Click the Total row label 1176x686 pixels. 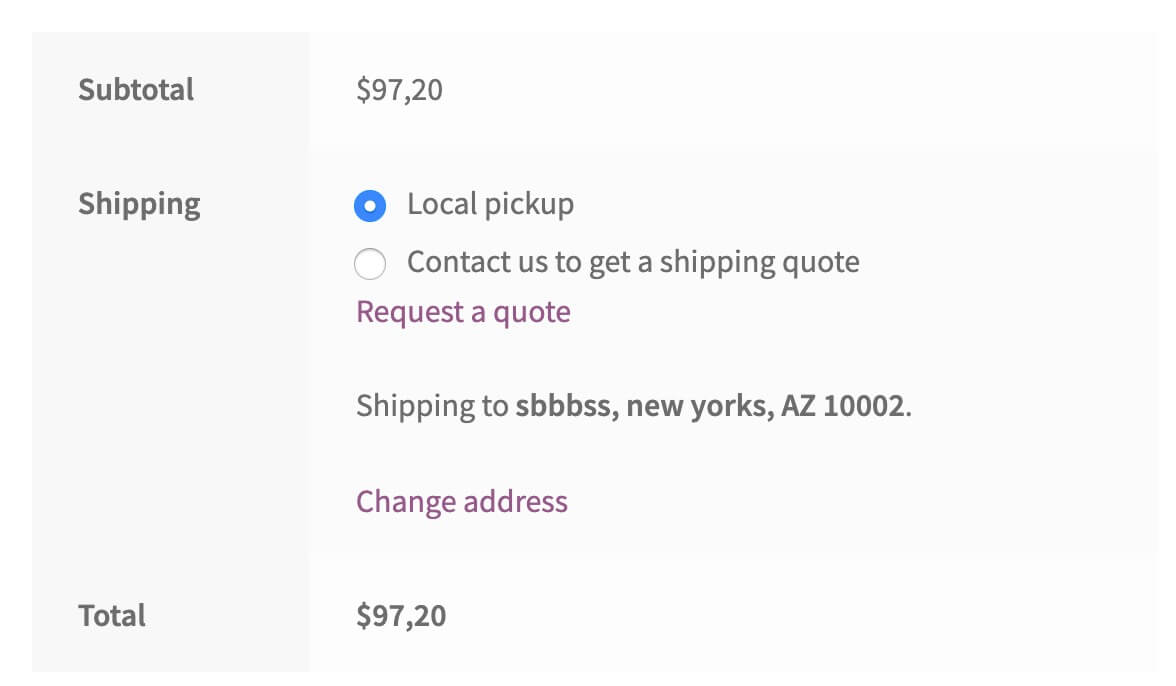[112, 616]
